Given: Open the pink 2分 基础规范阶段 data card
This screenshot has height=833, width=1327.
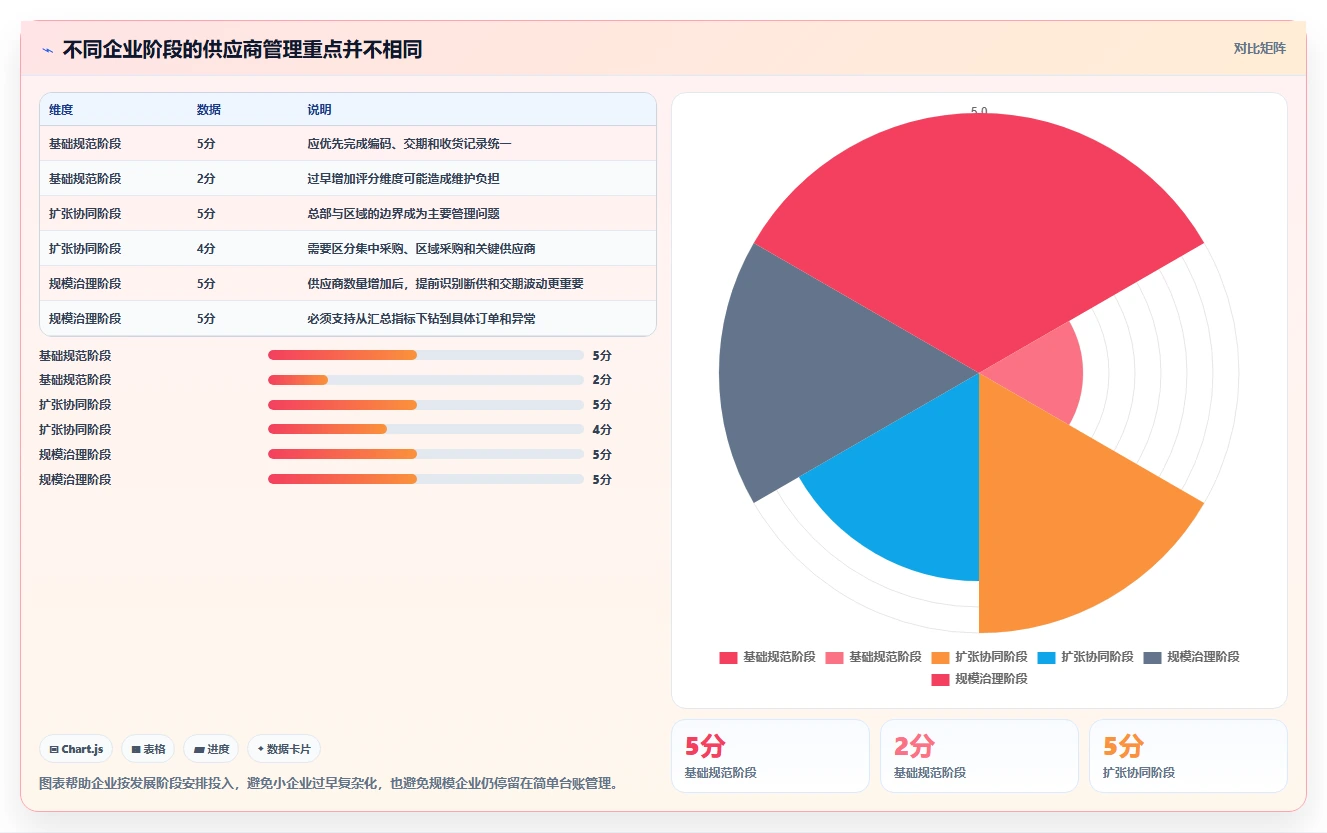Looking at the screenshot, I should [x=979, y=756].
